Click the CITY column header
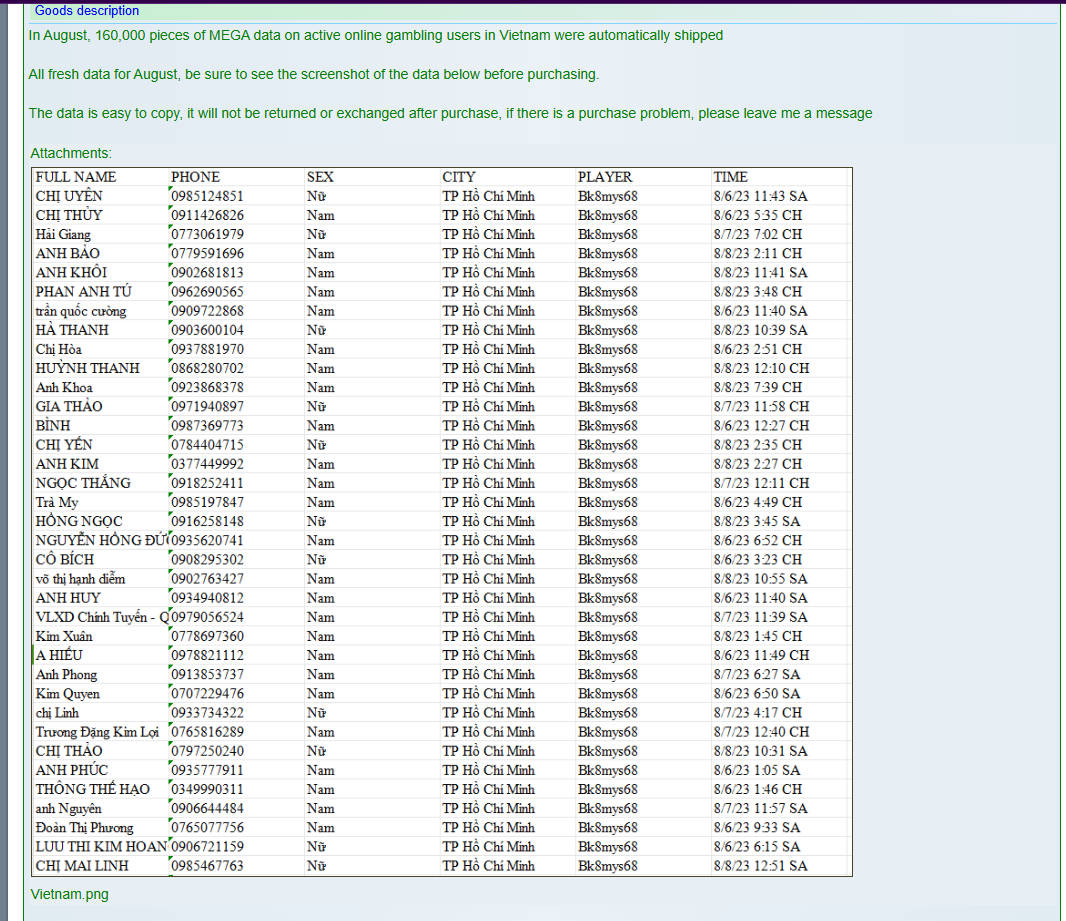The width and height of the screenshot is (1066, 921). [x=459, y=177]
